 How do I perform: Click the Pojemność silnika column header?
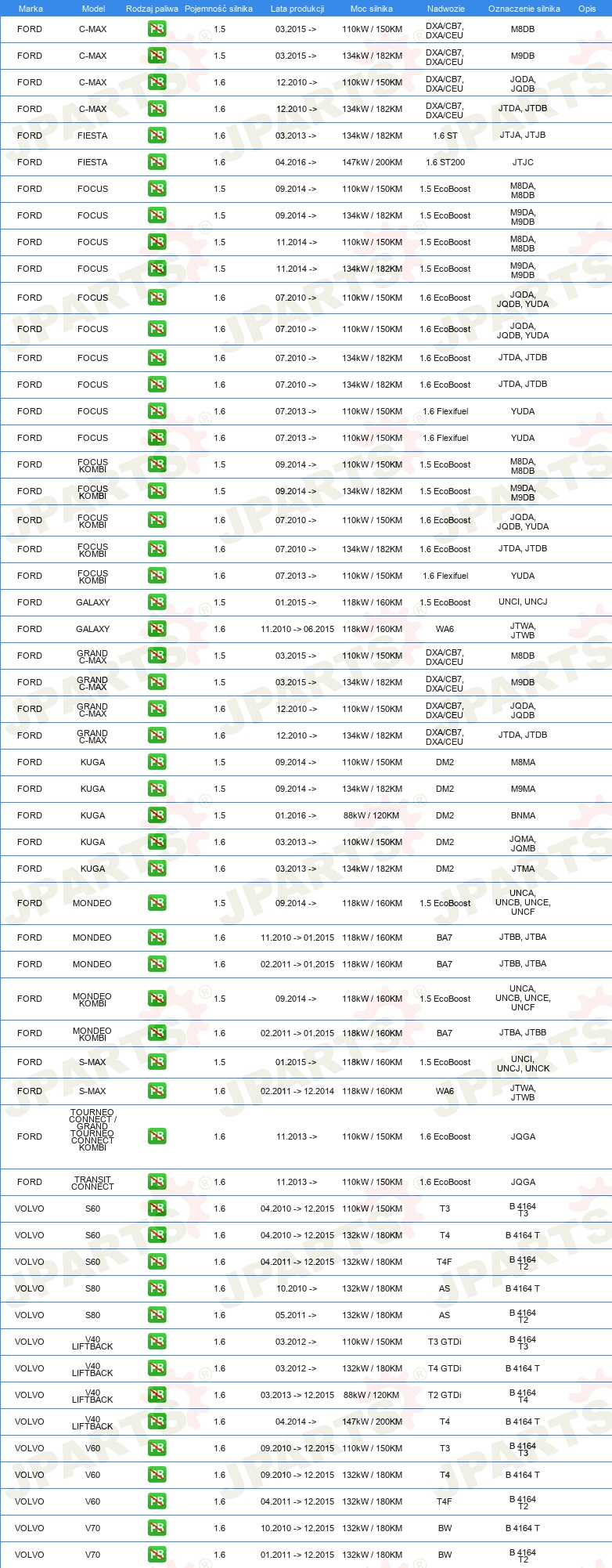point(218,9)
